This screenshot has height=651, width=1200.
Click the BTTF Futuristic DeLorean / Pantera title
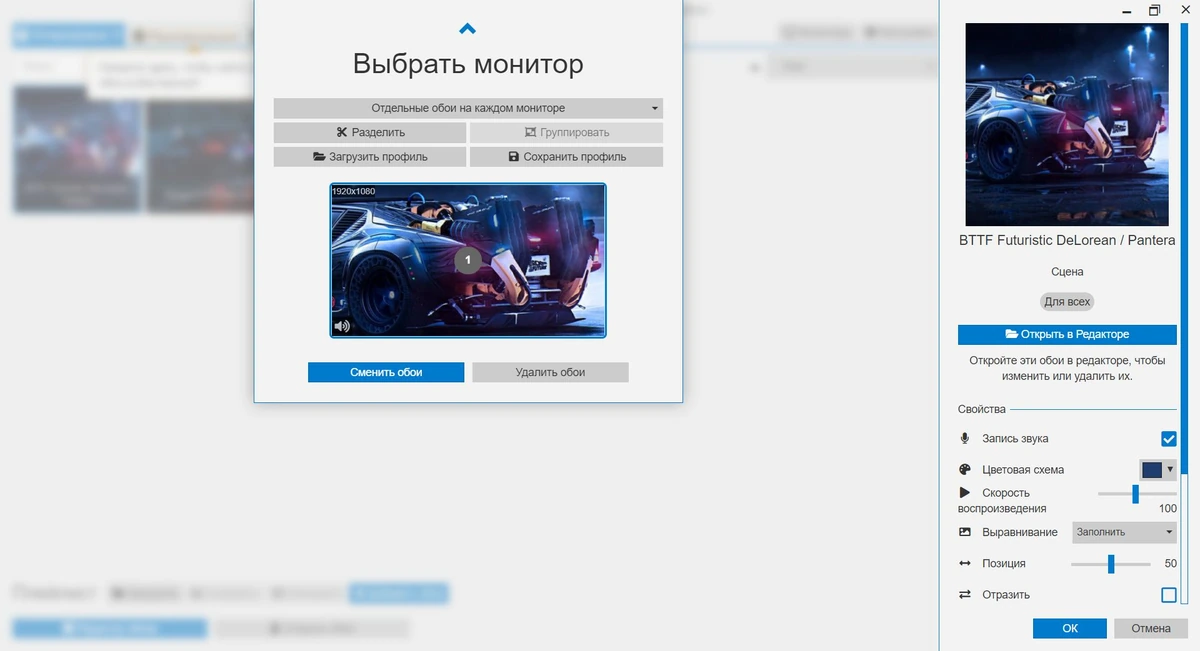pyautogui.click(x=1067, y=241)
